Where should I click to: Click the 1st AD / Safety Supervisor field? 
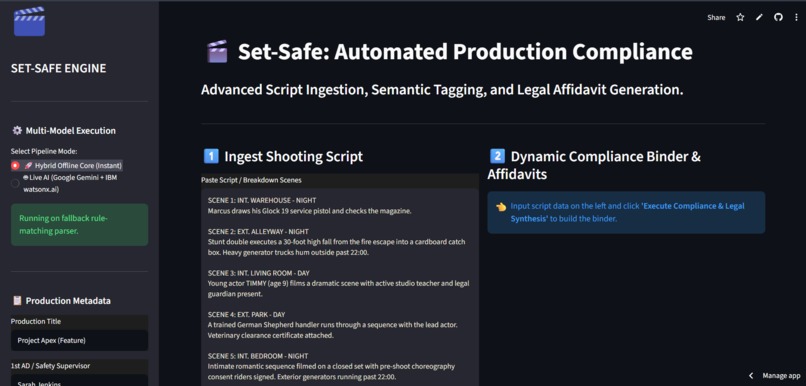(x=79, y=381)
